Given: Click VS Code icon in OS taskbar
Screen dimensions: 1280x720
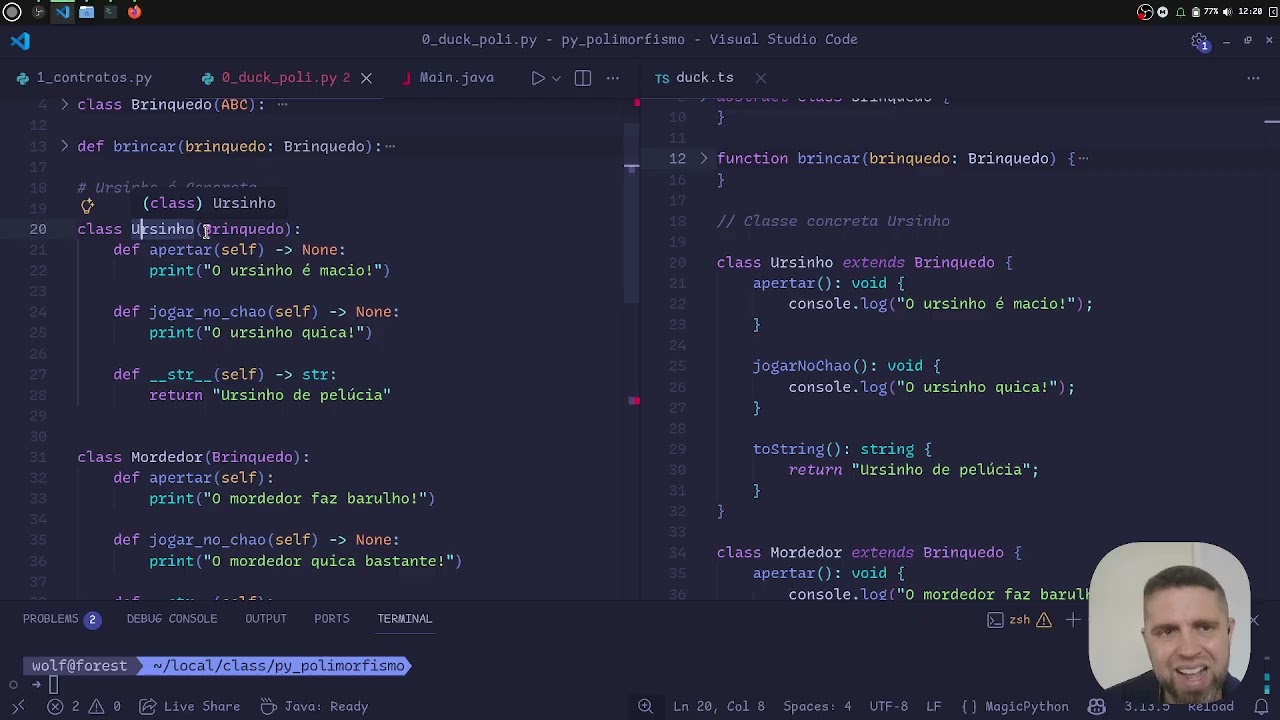Looking at the screenshot, I should point(62,12).
